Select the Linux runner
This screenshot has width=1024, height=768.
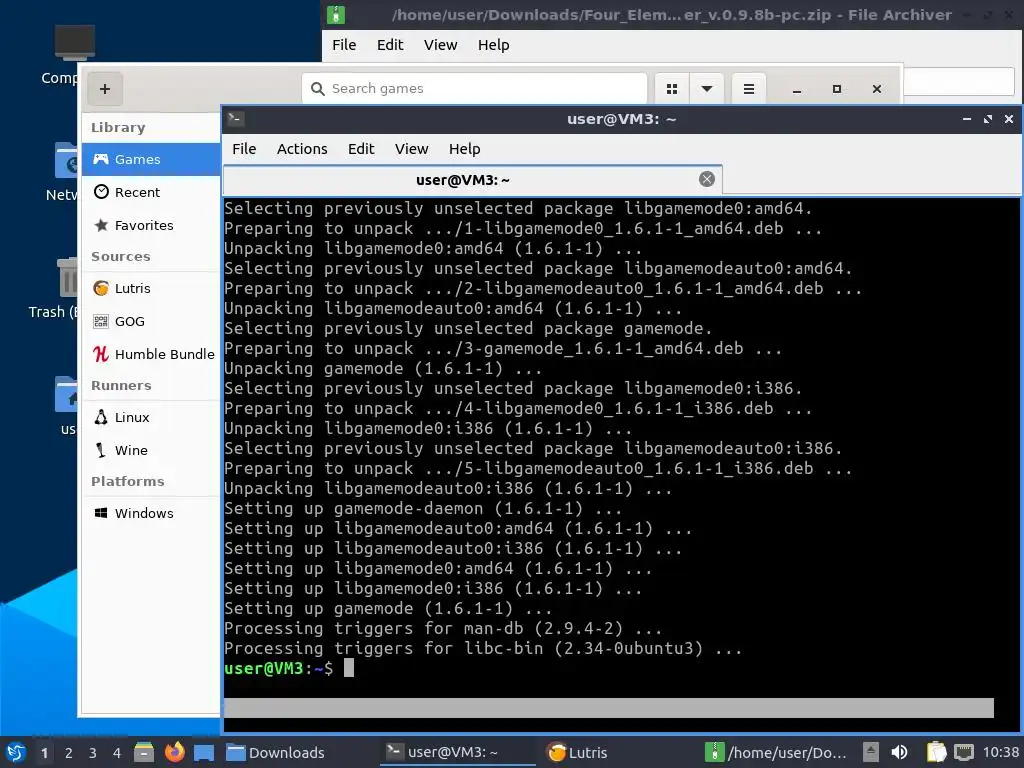tap(151, 417)
